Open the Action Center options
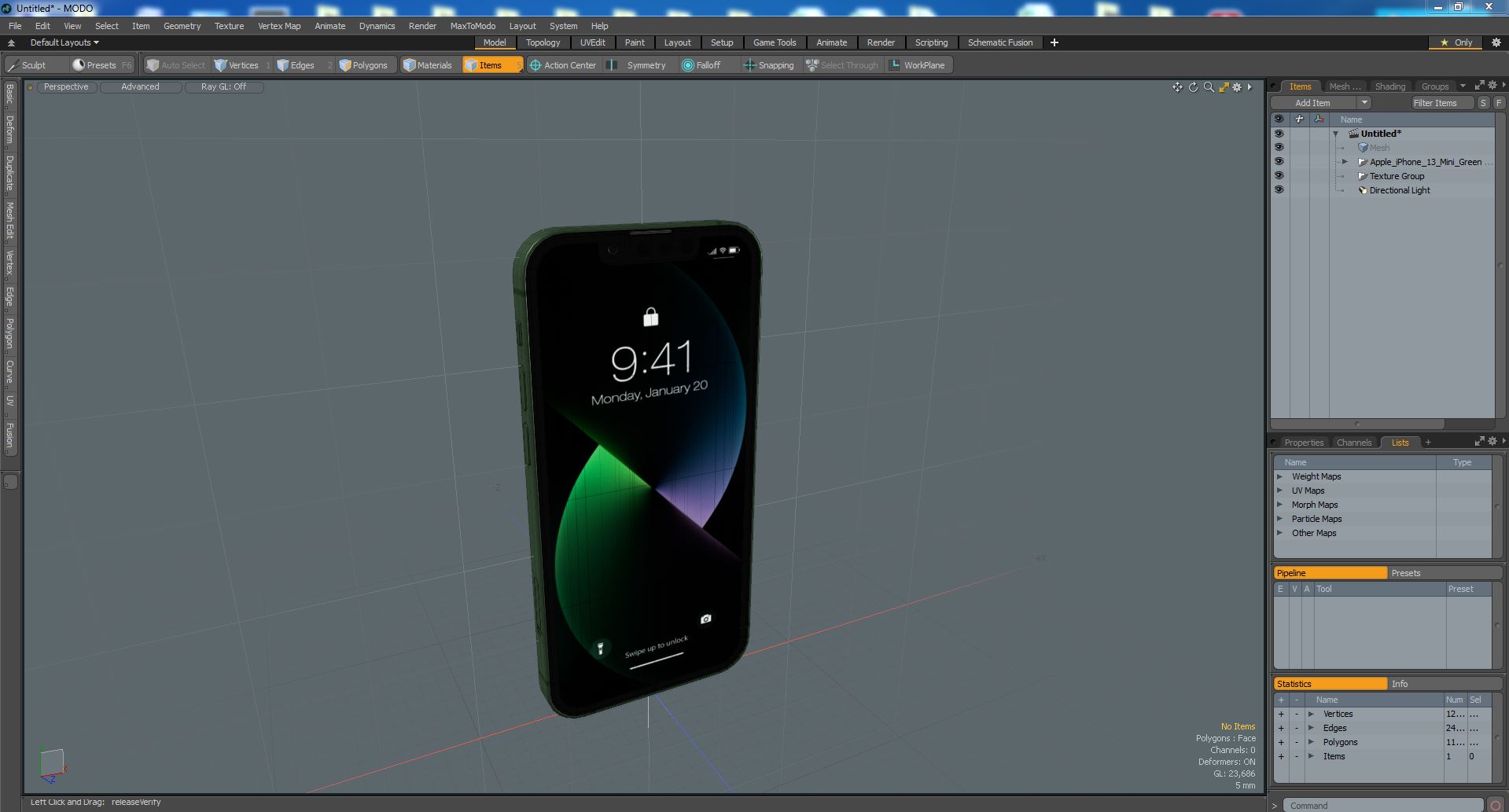The width and height of the screenshot is (1509, 812). click(563, 65)
